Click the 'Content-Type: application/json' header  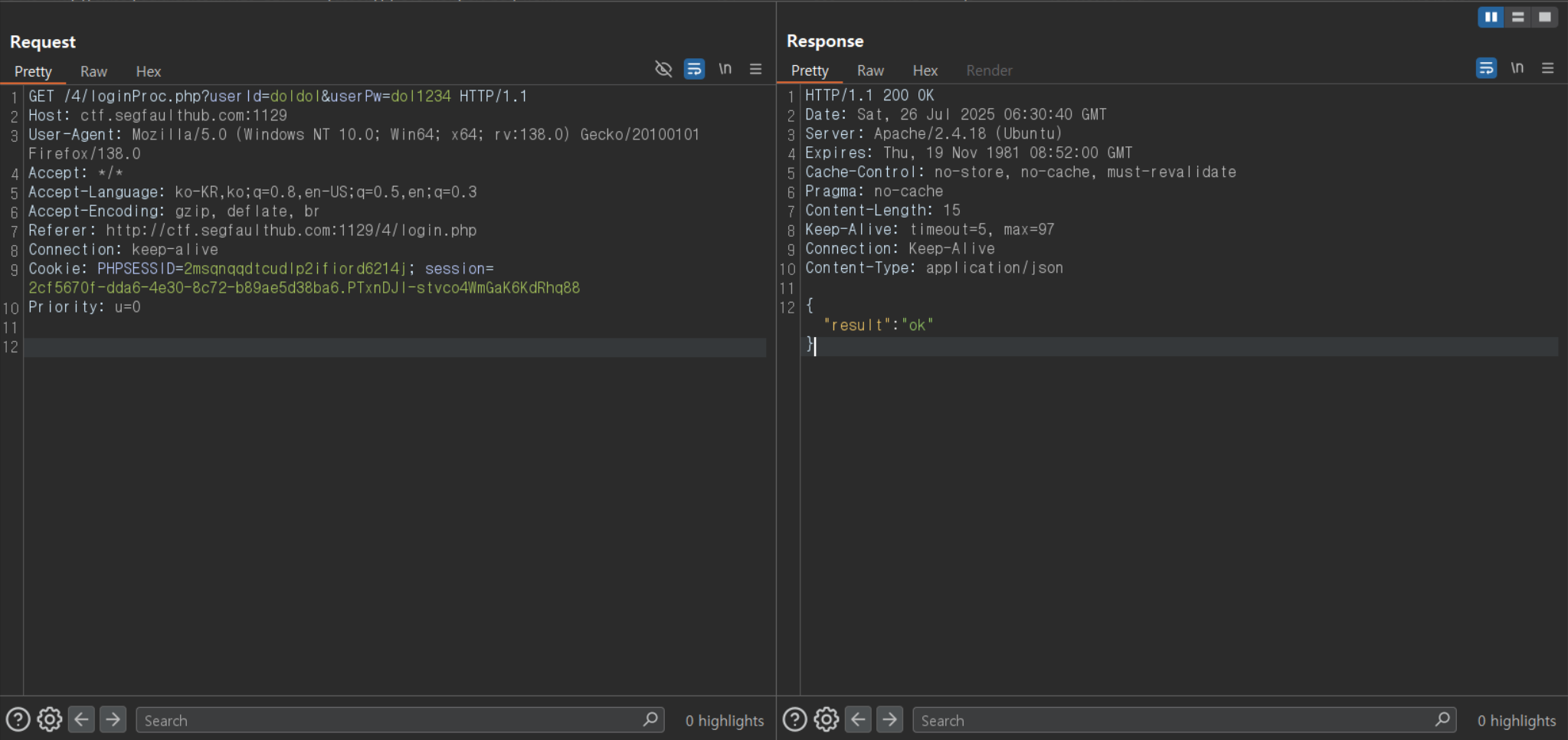click(x=934, y=268)
